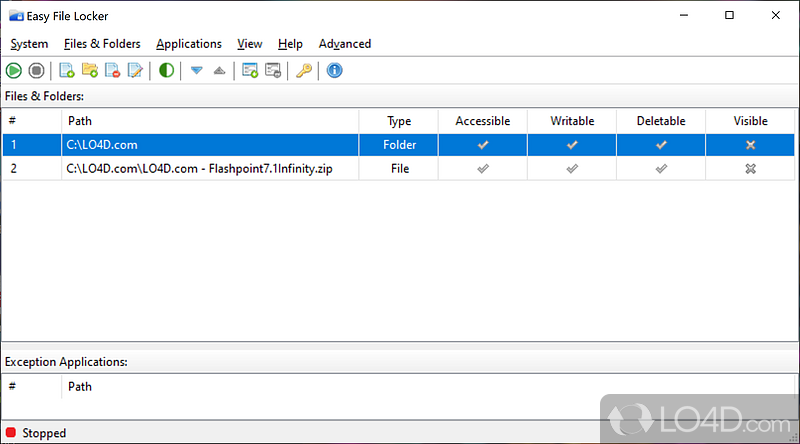Open the Applications menu

click(189, 44)
